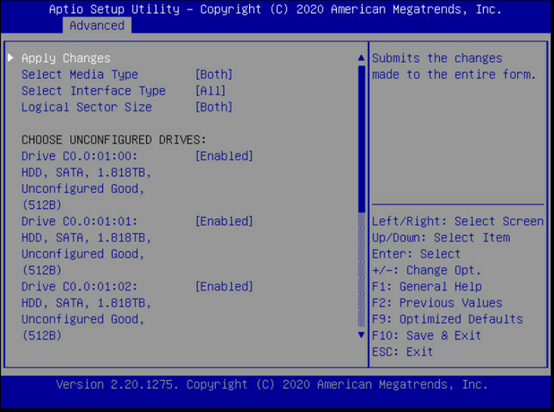Change Logical Sector Size value [Both]
This screenshot has width=554, height=412.
coord(214,107)
